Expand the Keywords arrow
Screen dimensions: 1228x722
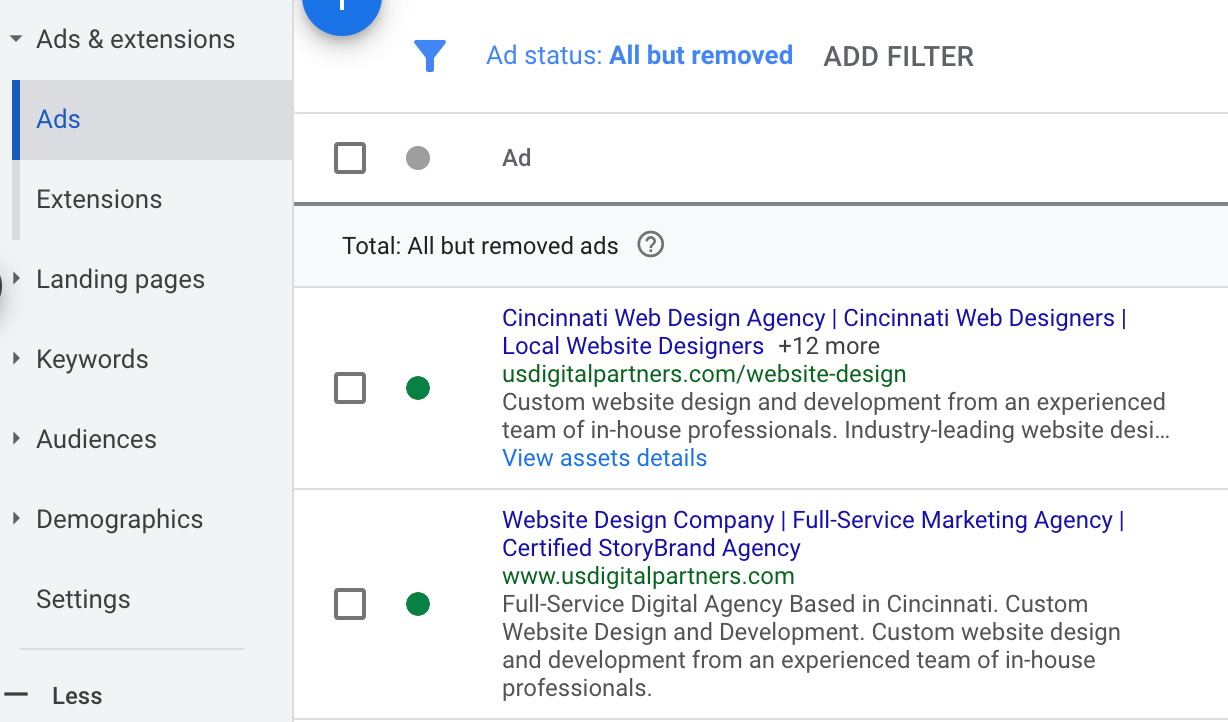coord(16,358)
